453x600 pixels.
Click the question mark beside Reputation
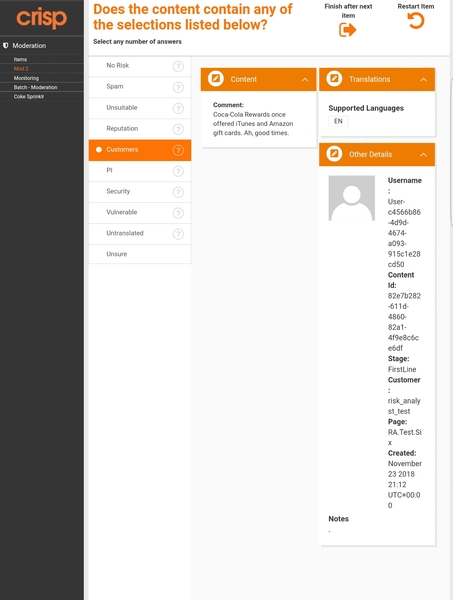pyautogui.click(x=178, y=129)
